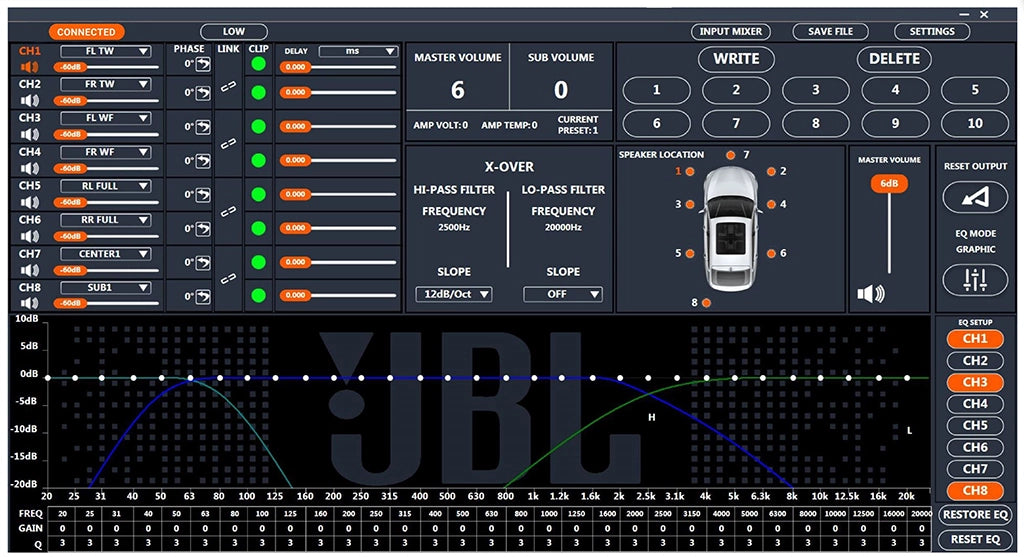Mute the CH7 speaker icon

(x=30, y=270)
